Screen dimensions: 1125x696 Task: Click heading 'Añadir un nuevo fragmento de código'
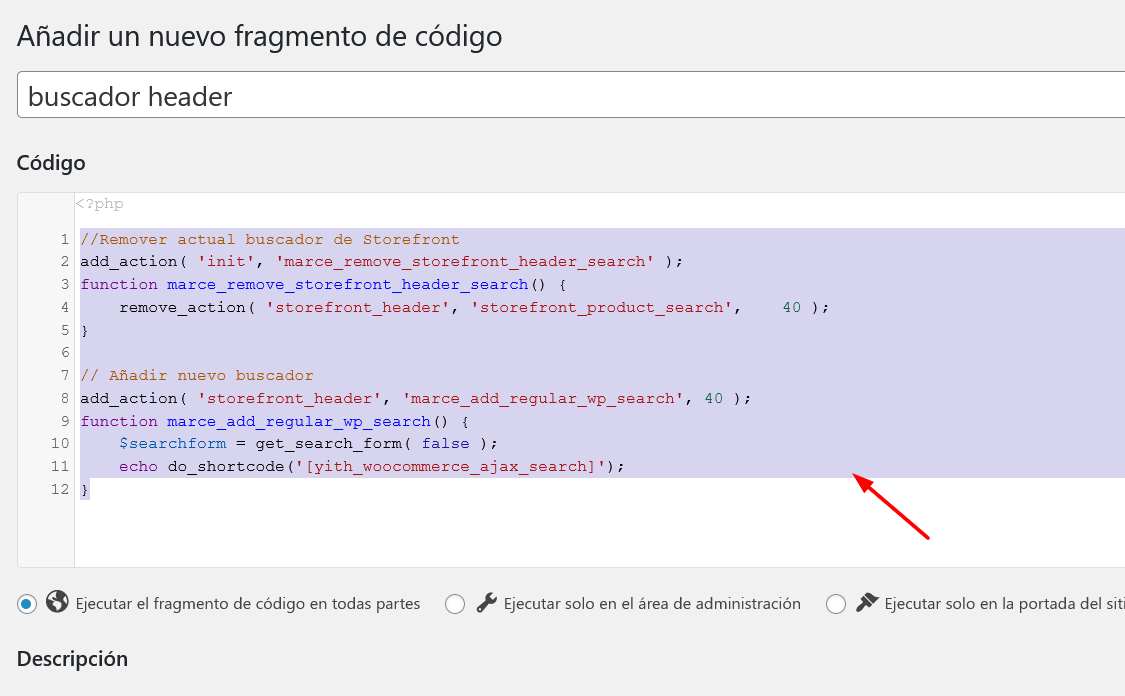coord(260,36)
